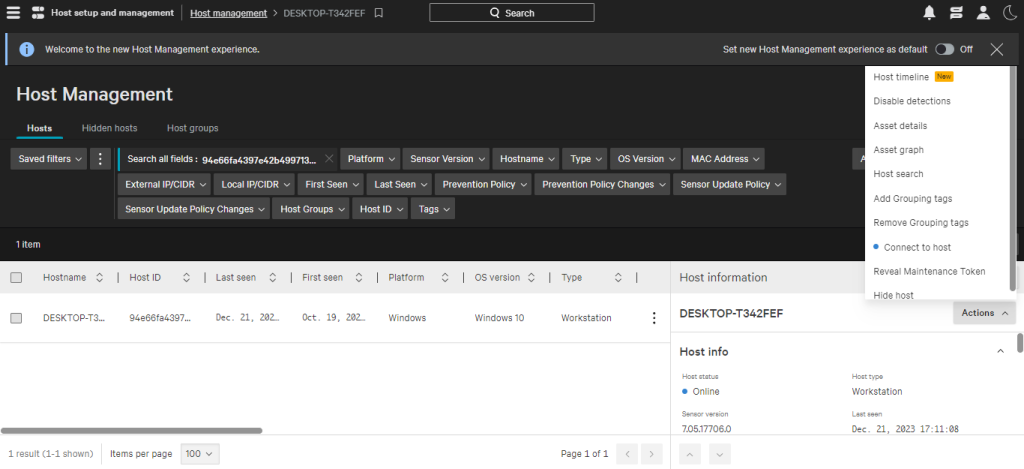Show next host with down chevron
This screenshot has width=1024, height=469.
point(720,453)
